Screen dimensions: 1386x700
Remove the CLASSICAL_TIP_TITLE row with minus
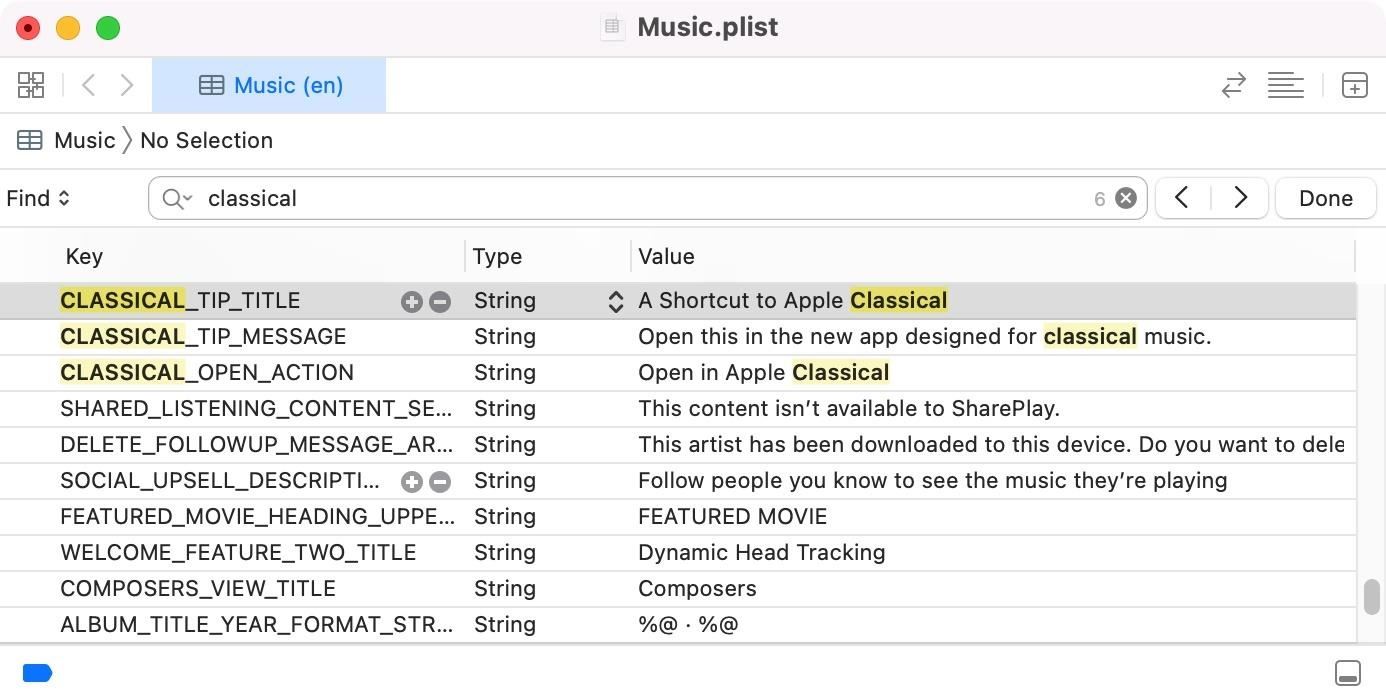pos(440,301)
